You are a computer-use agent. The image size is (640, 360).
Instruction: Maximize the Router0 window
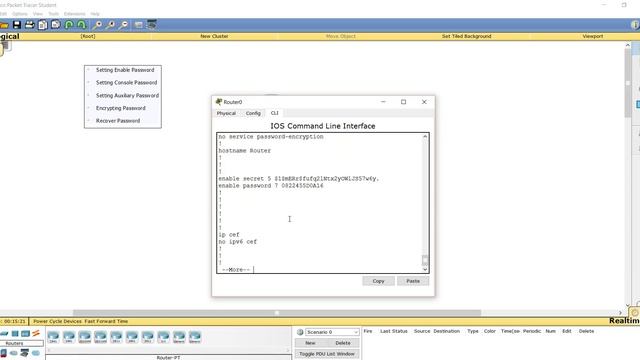(x=403, y=102)
